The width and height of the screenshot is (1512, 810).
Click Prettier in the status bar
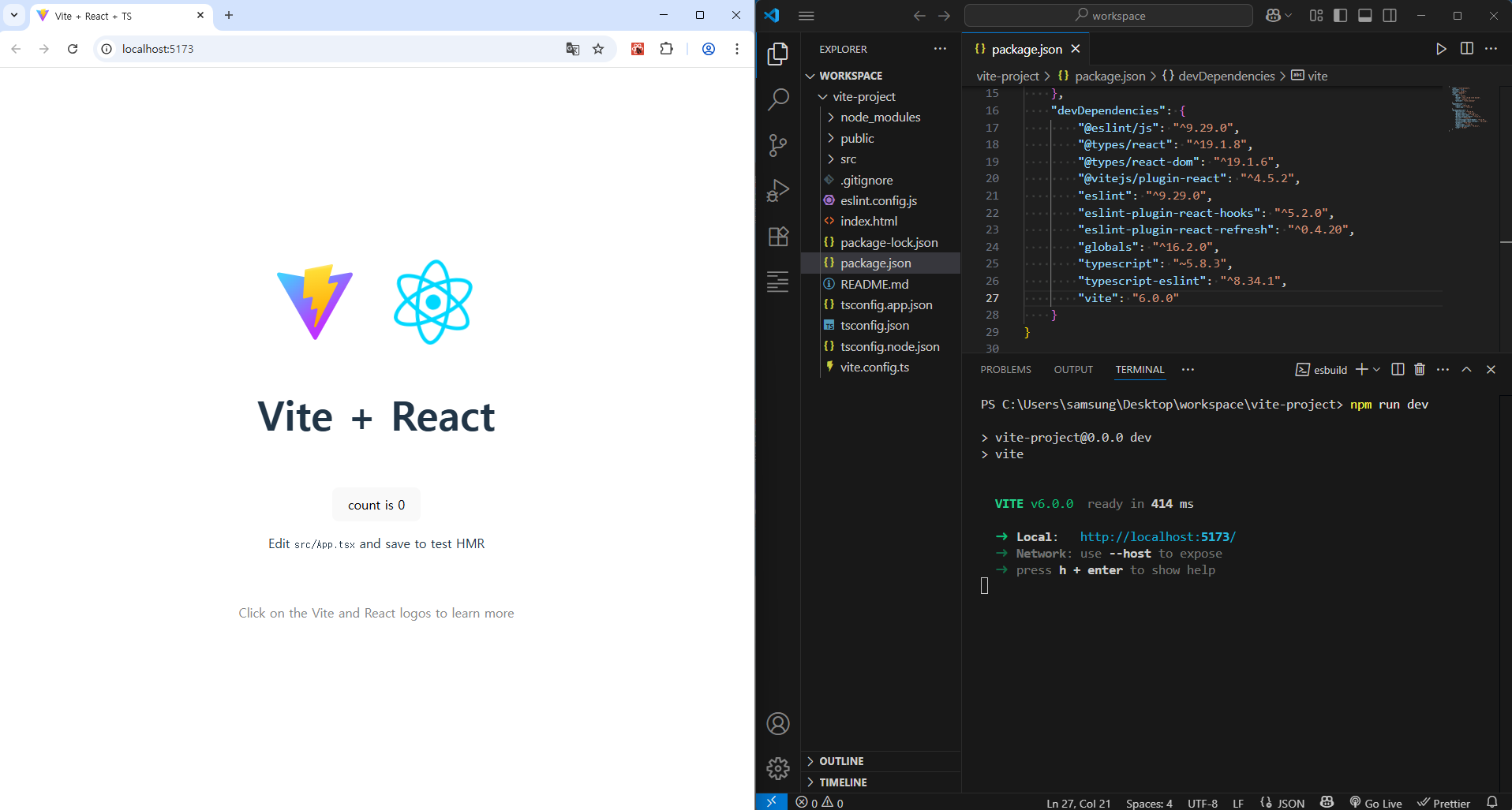coord(1443,803)
